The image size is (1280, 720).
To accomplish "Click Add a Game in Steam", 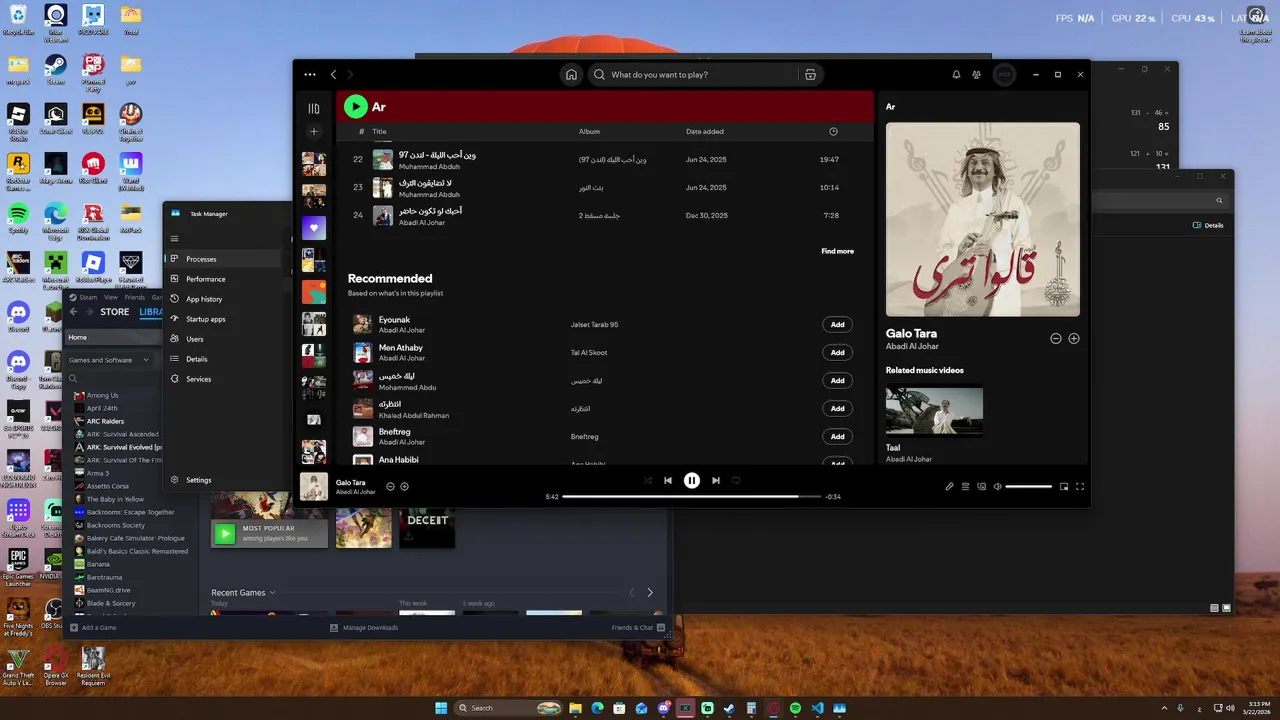I will [93, 627].
